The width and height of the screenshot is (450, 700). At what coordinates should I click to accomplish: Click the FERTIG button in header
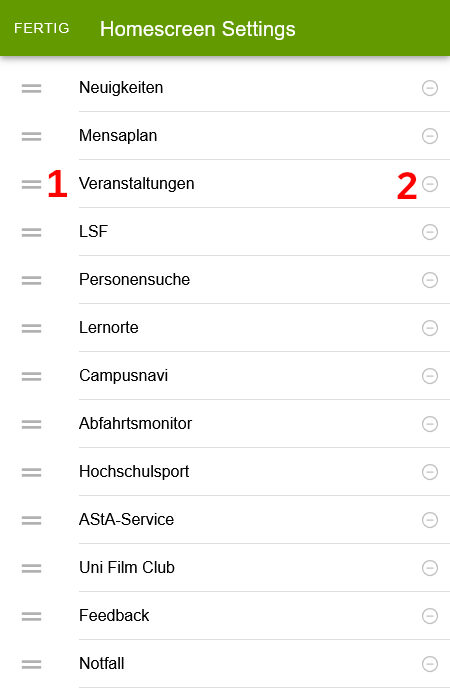(x=42, y=28)
